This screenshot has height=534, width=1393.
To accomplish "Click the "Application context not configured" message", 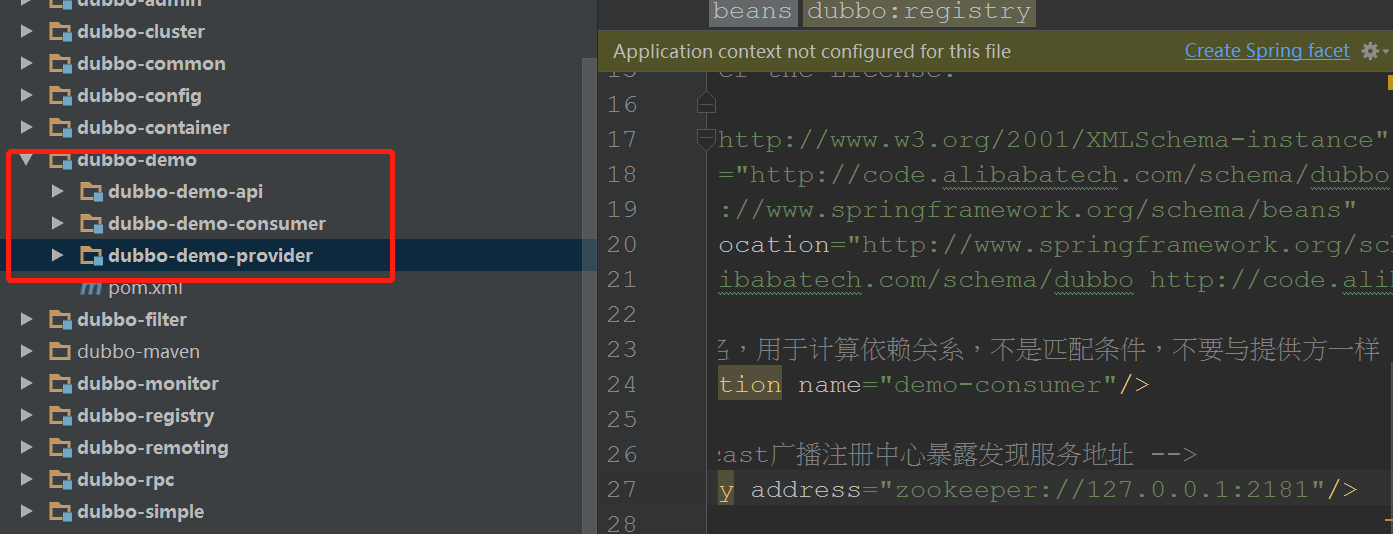I will pos(812,51).
